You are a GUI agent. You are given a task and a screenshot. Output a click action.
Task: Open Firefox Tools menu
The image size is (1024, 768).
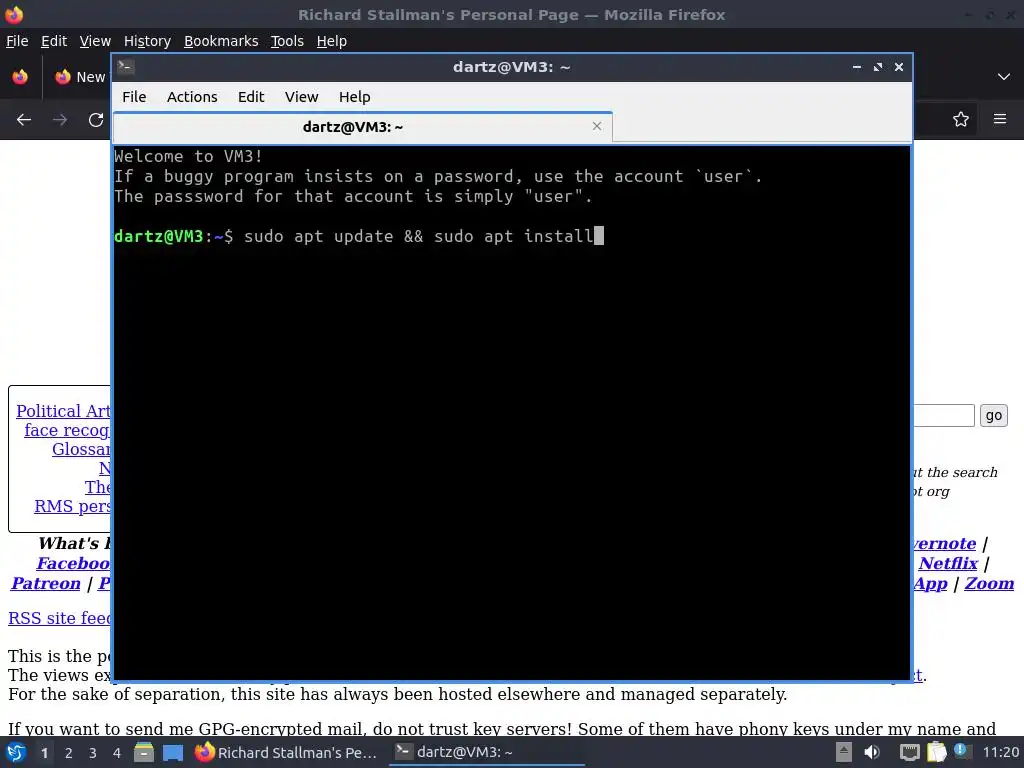pyautogui.click(x=287, y=41)
